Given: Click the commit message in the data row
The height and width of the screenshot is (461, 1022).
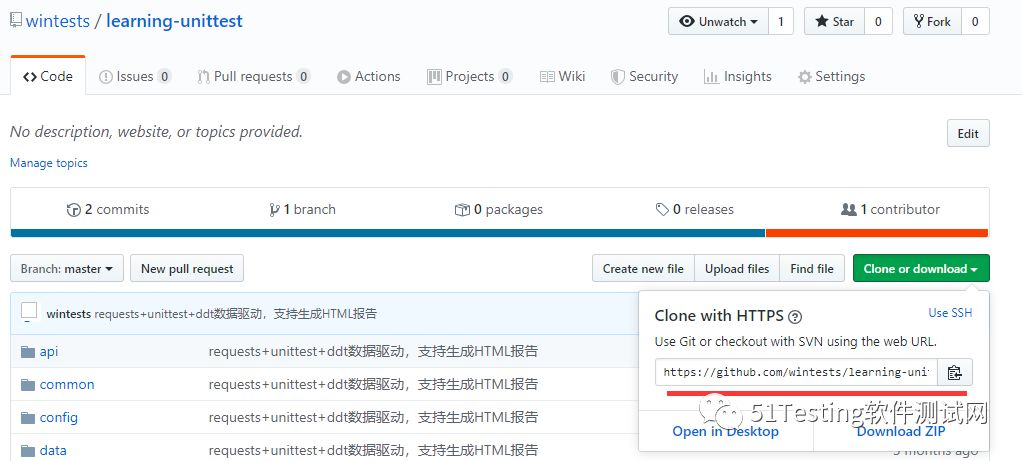Looking at the screenshot, I should tap(373, 451).
